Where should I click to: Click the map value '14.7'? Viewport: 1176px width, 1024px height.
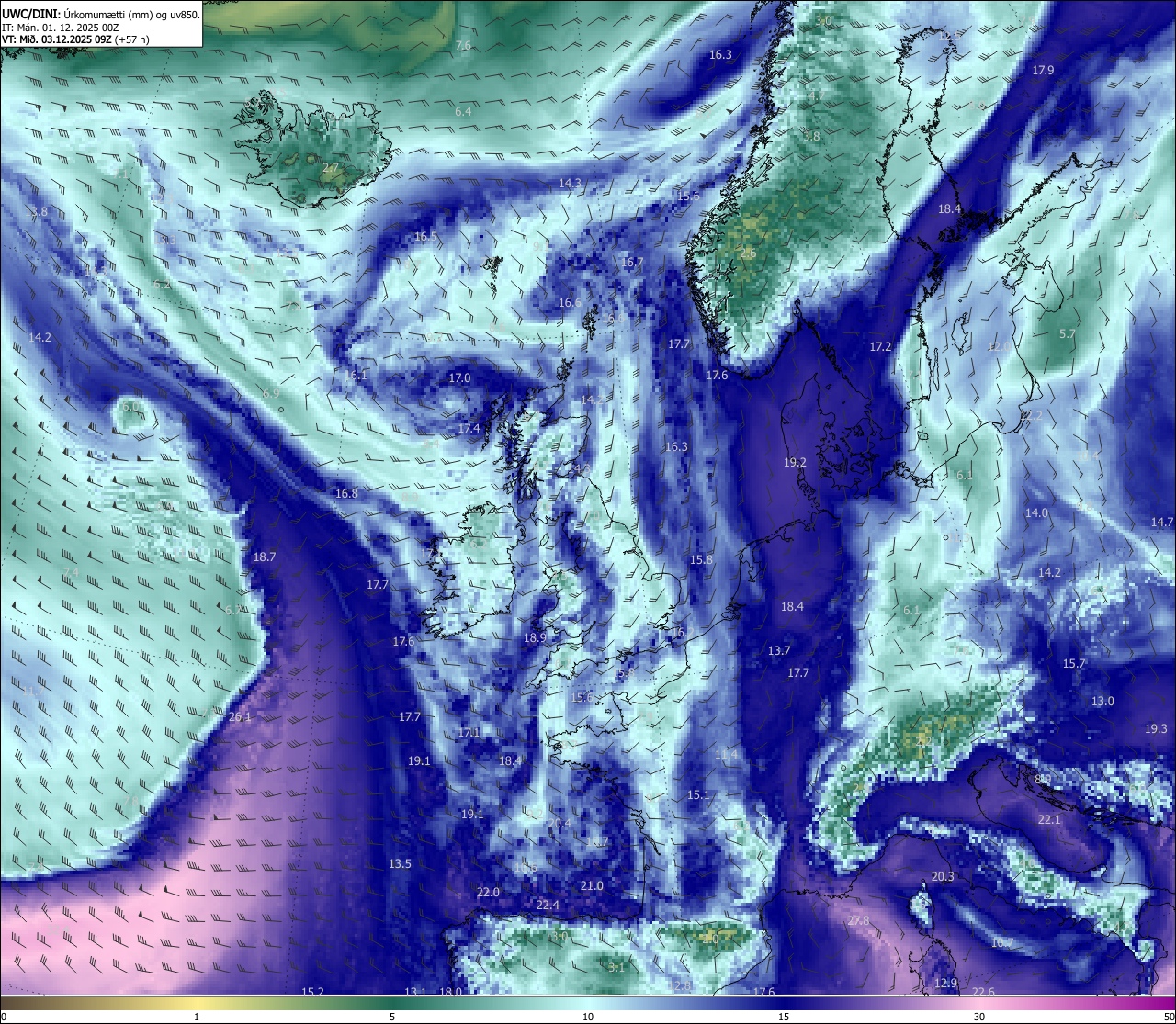(1162, 522)
